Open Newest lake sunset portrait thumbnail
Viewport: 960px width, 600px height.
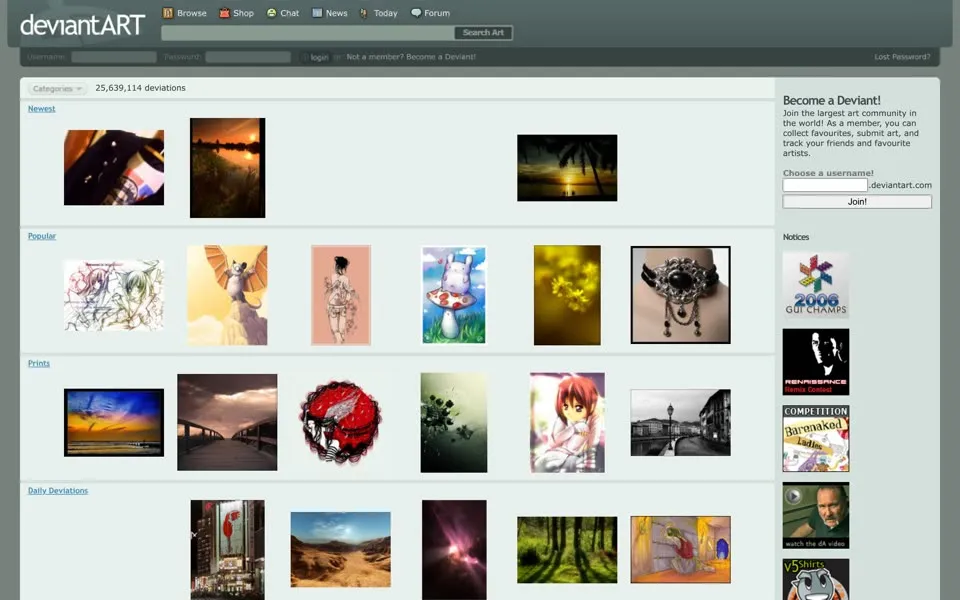coord(227,168)
